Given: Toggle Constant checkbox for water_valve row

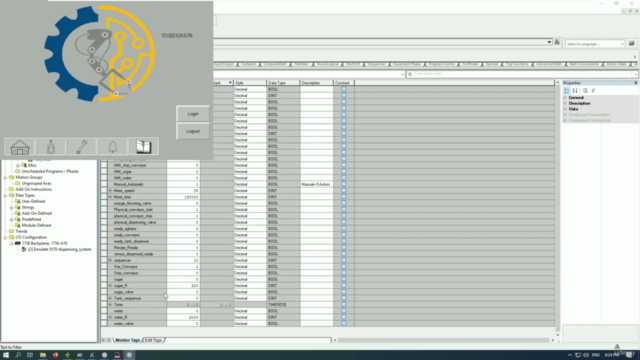Looking at the screenshot, I should click(344, 323).
